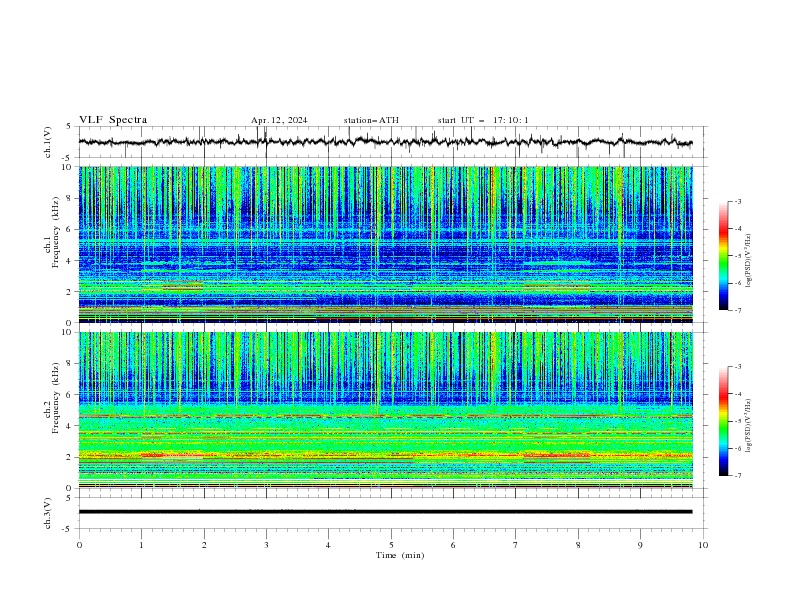Click the "-4" tick on lower colorbar
The width and height of the screenshot is (792, 612).
(x=737, y=394)
